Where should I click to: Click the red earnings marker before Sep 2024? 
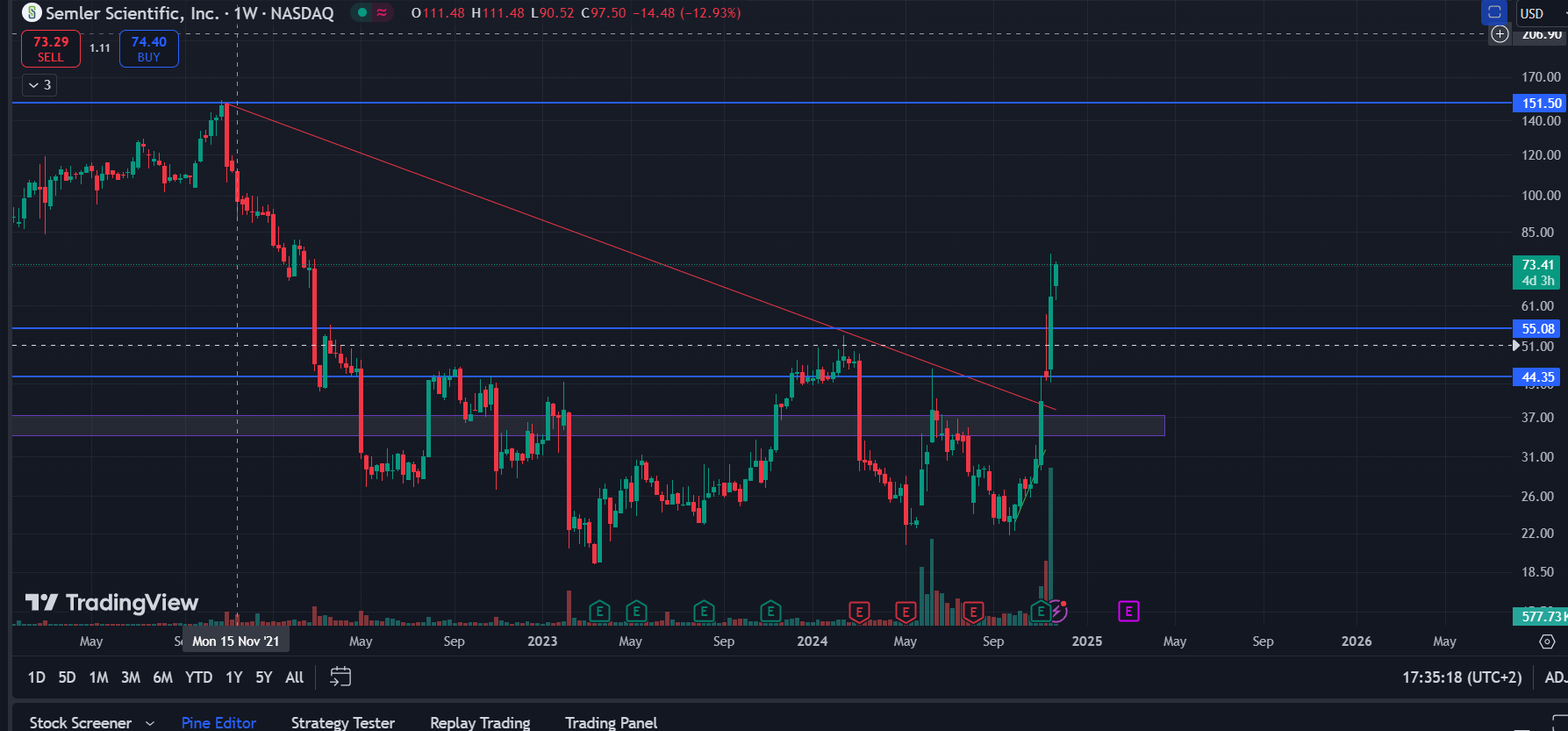[x=972, y=611]
